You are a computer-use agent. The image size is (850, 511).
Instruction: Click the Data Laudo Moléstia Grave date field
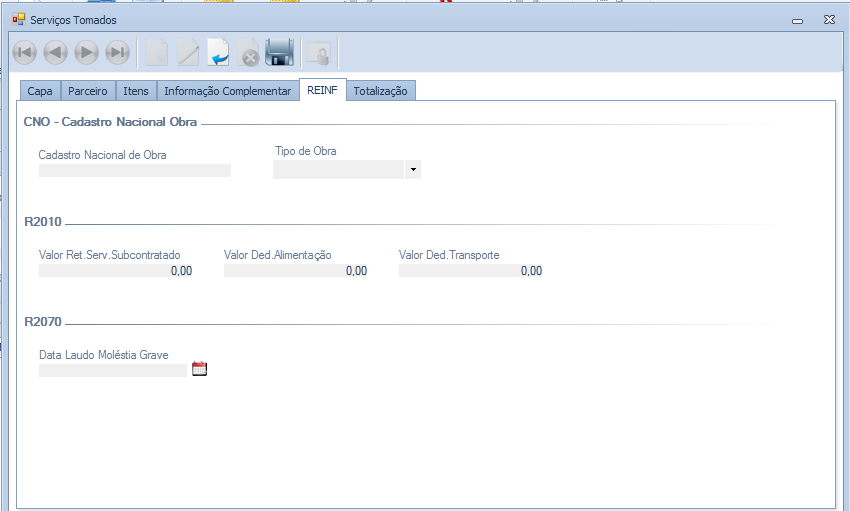click(113, 370)
